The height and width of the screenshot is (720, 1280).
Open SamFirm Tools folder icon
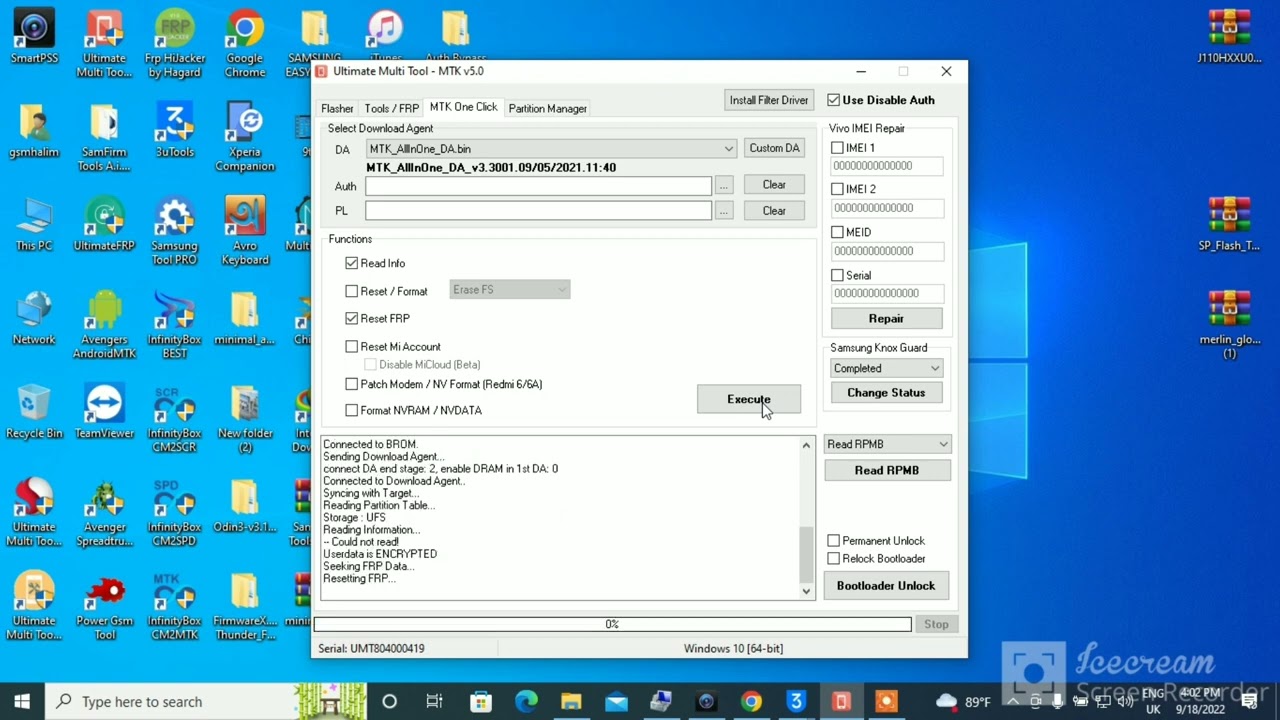point(104,138)
